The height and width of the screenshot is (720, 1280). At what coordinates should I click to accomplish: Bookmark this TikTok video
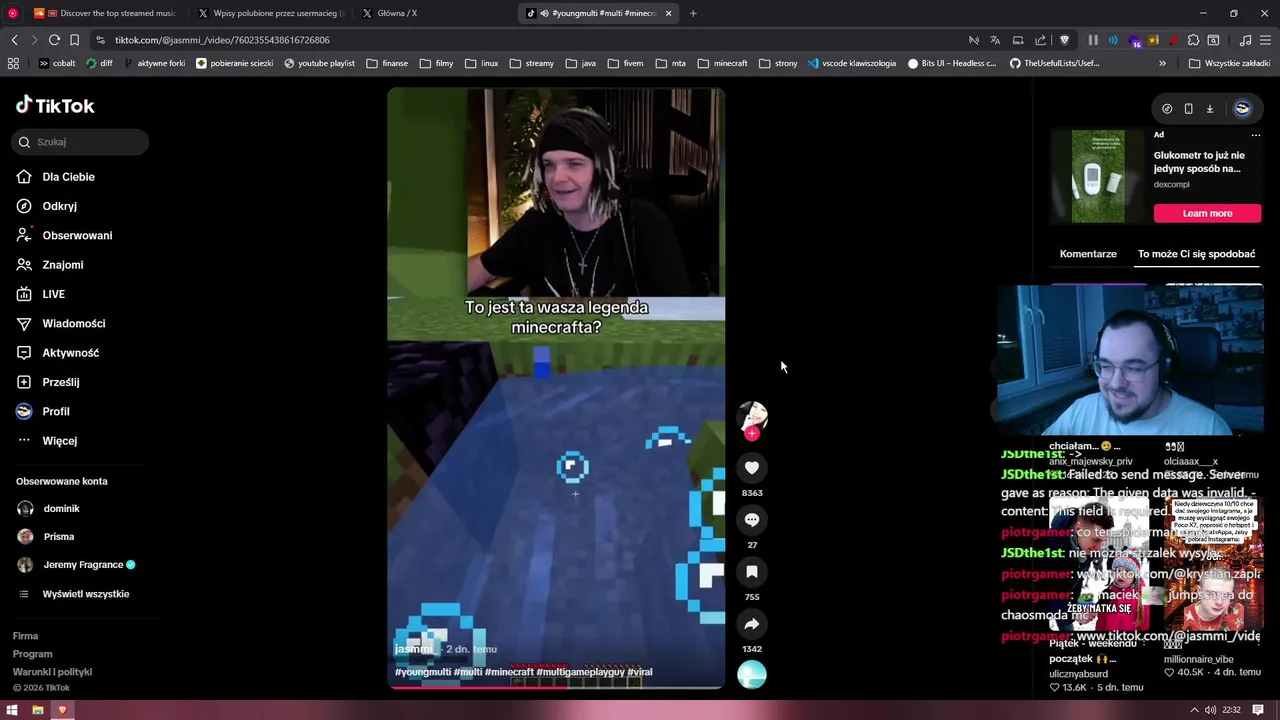click(x=752, y=571)
